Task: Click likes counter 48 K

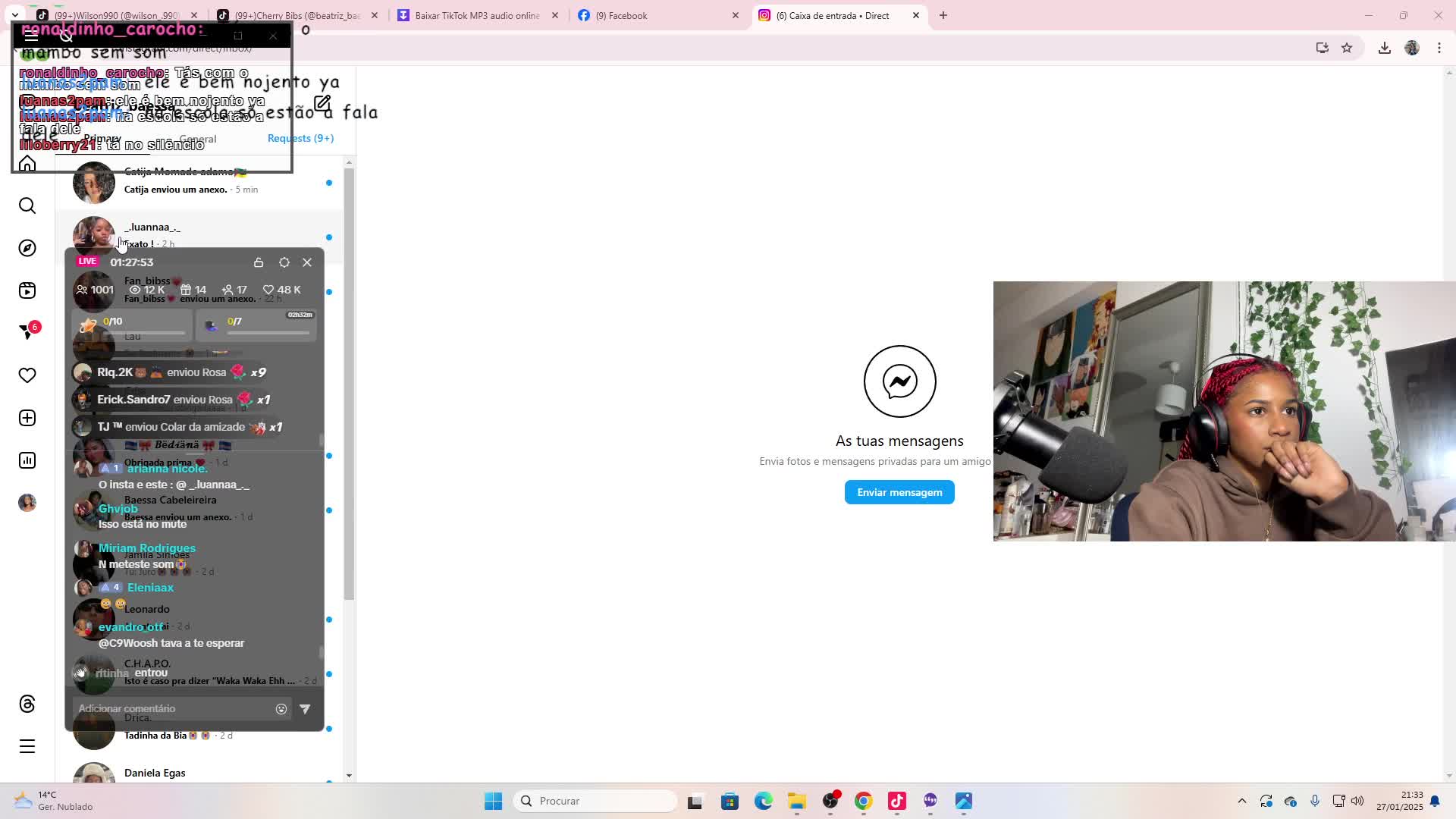Action: pyautogui.click(x=281, y=290)
